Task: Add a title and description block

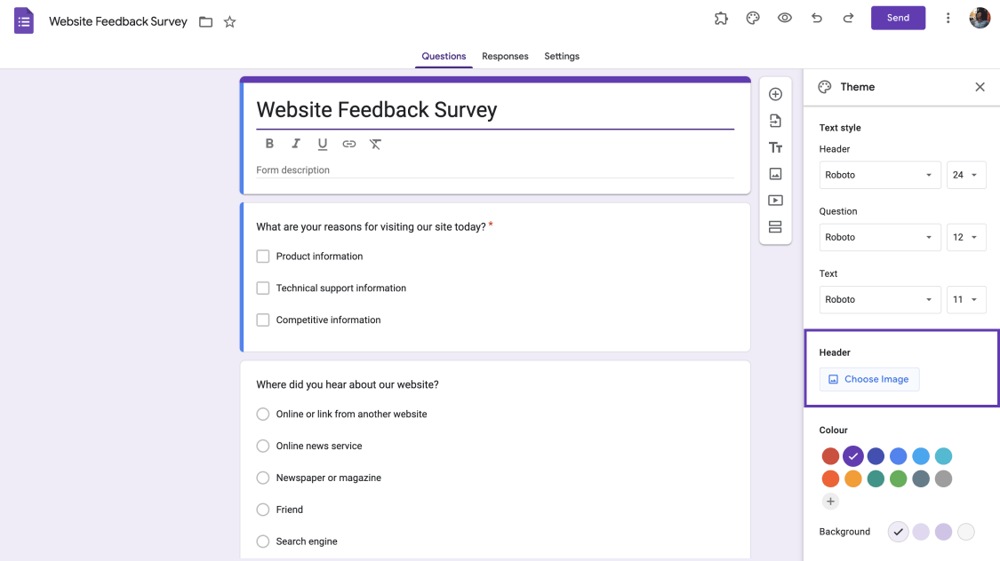Action: point(775,148)
